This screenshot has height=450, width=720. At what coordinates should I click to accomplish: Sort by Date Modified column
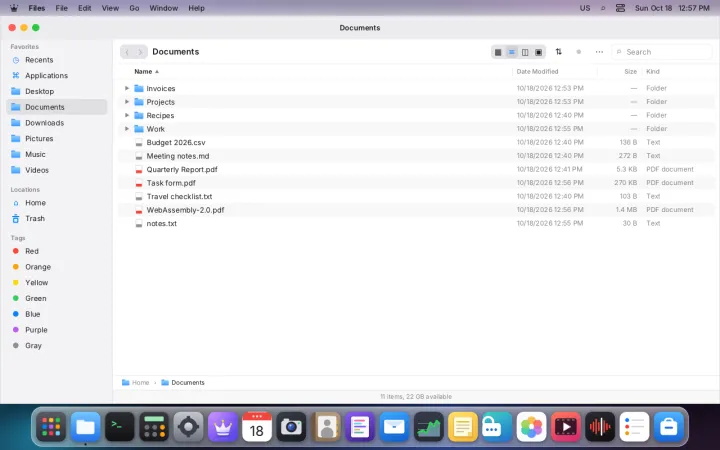click(x=537, y=72)
